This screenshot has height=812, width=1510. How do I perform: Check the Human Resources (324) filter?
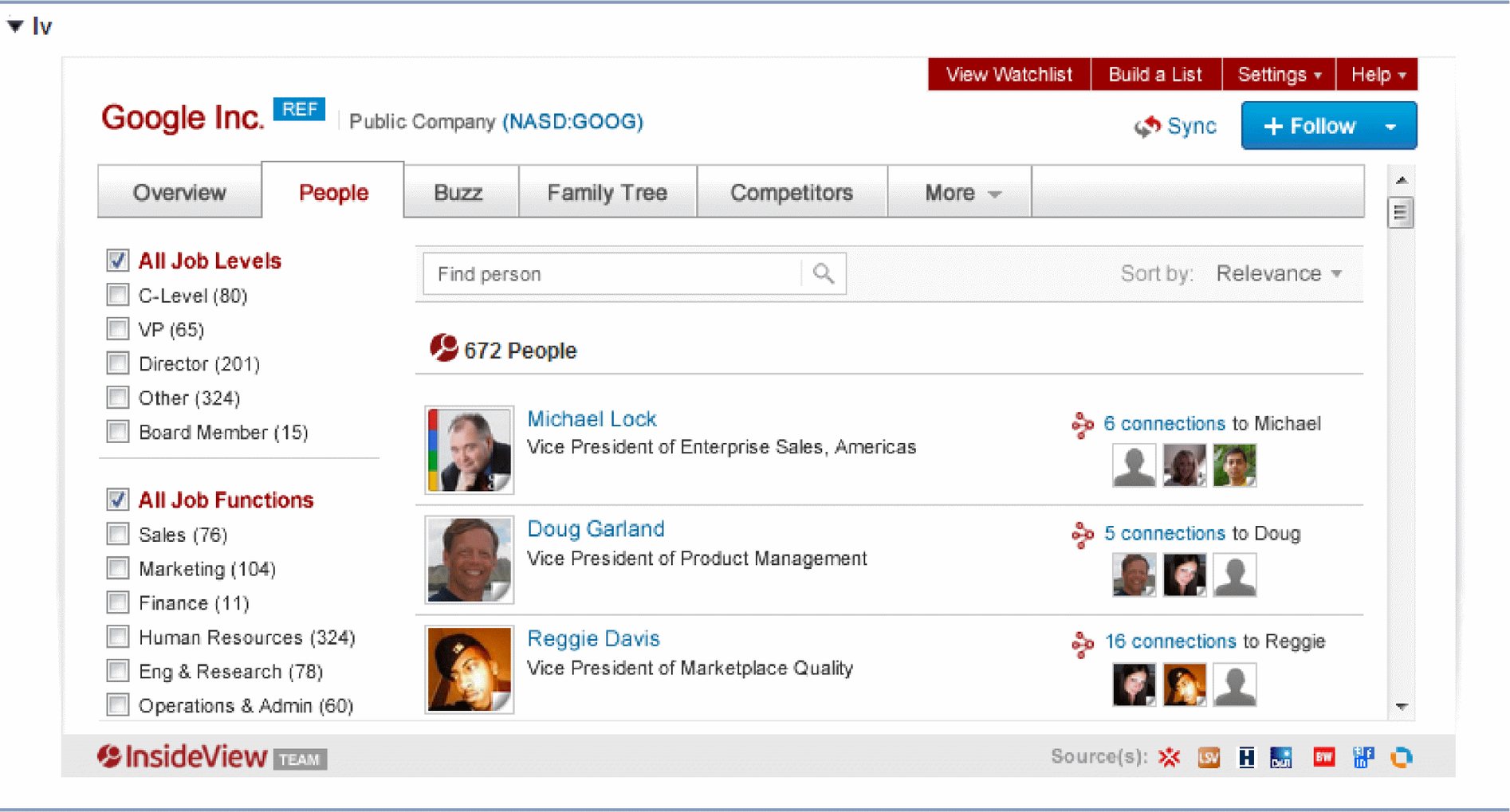pos(117,637)
